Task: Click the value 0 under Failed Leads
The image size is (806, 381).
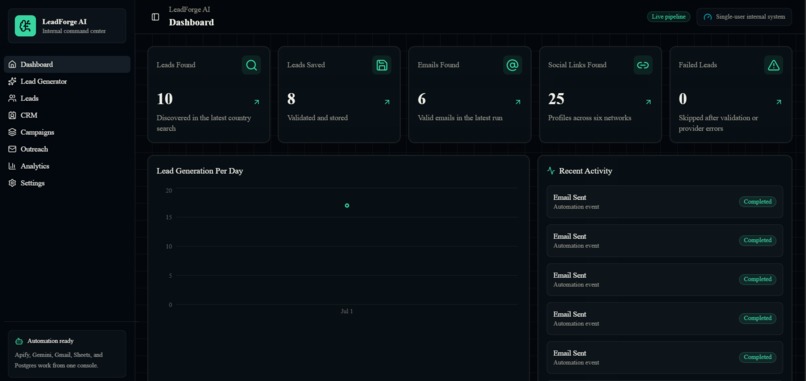Action: [683, 99]
